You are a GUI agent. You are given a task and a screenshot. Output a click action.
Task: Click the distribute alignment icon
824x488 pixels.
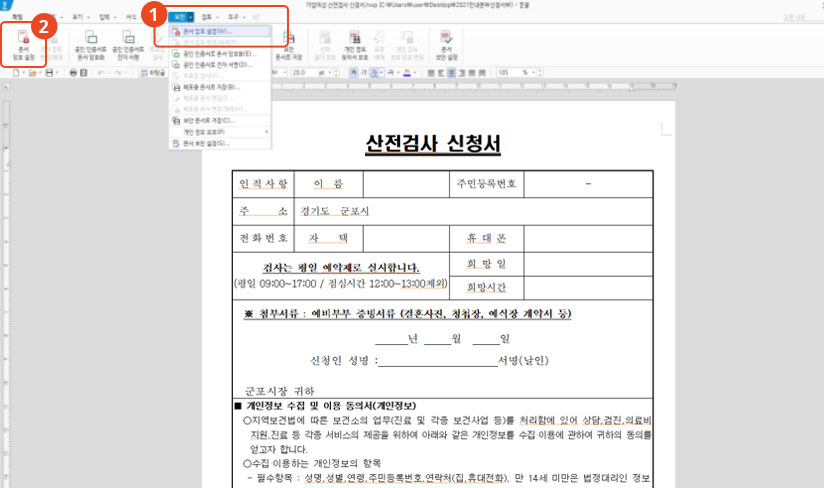click(x=472, y=72)
